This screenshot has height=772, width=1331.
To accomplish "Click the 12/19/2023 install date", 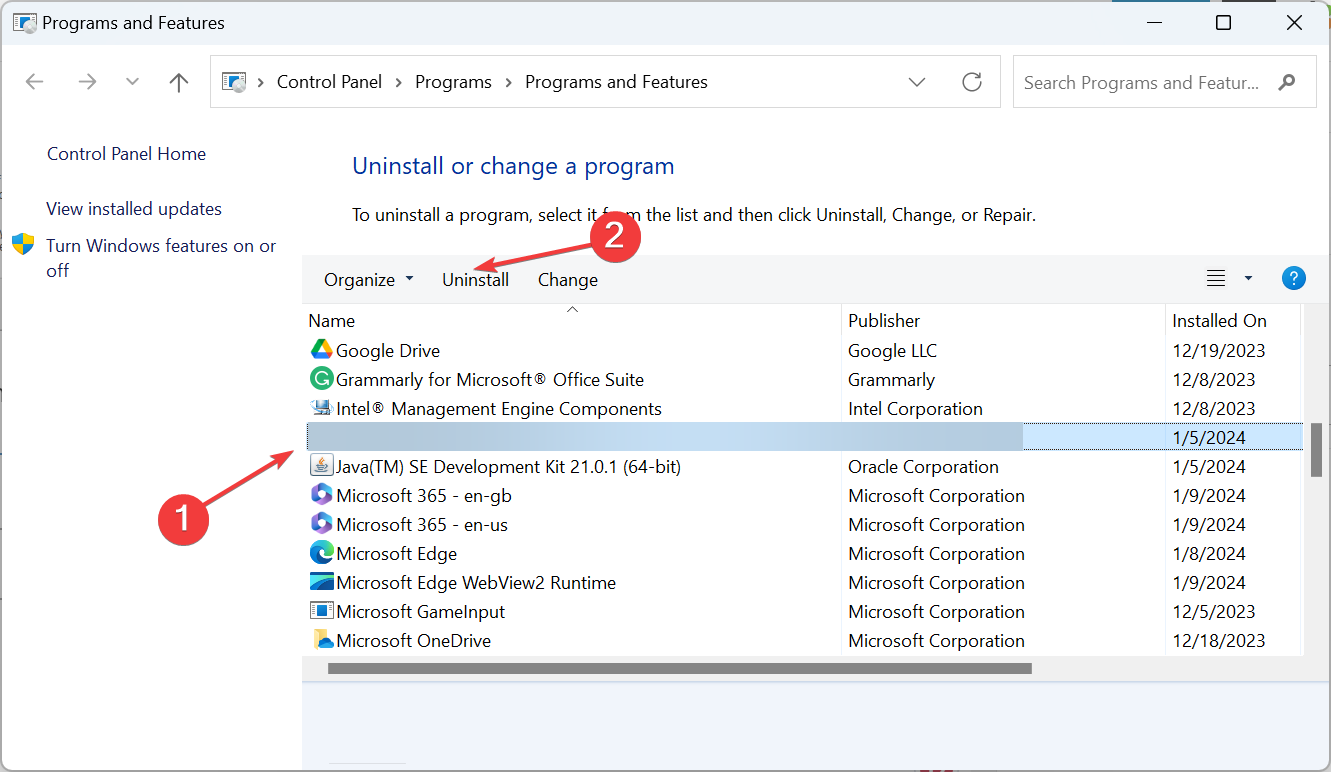I will coord(1218,351).
